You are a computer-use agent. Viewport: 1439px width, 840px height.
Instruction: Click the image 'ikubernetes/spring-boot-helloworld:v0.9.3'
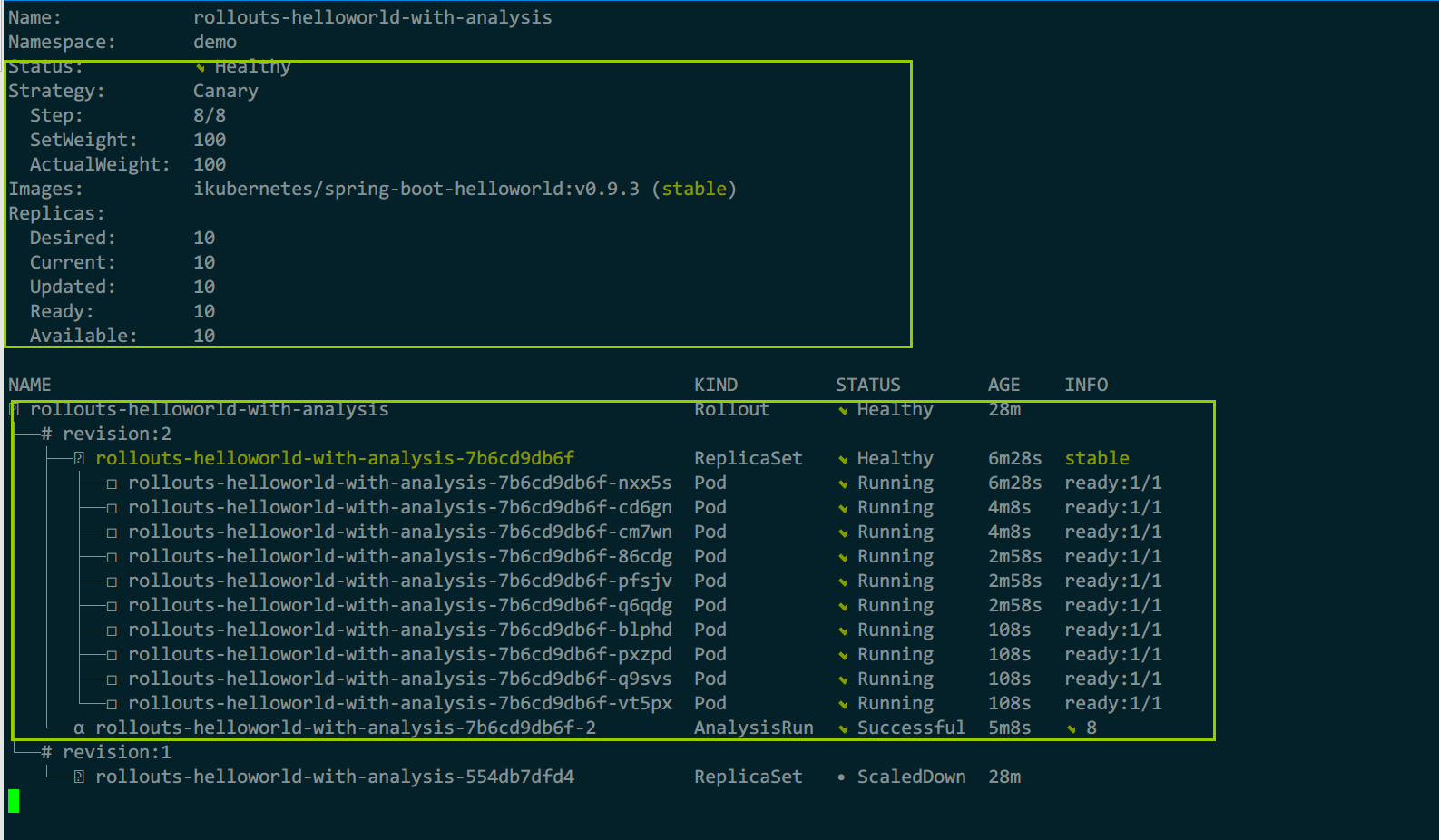pyautogui.click(x=416, y=189)
